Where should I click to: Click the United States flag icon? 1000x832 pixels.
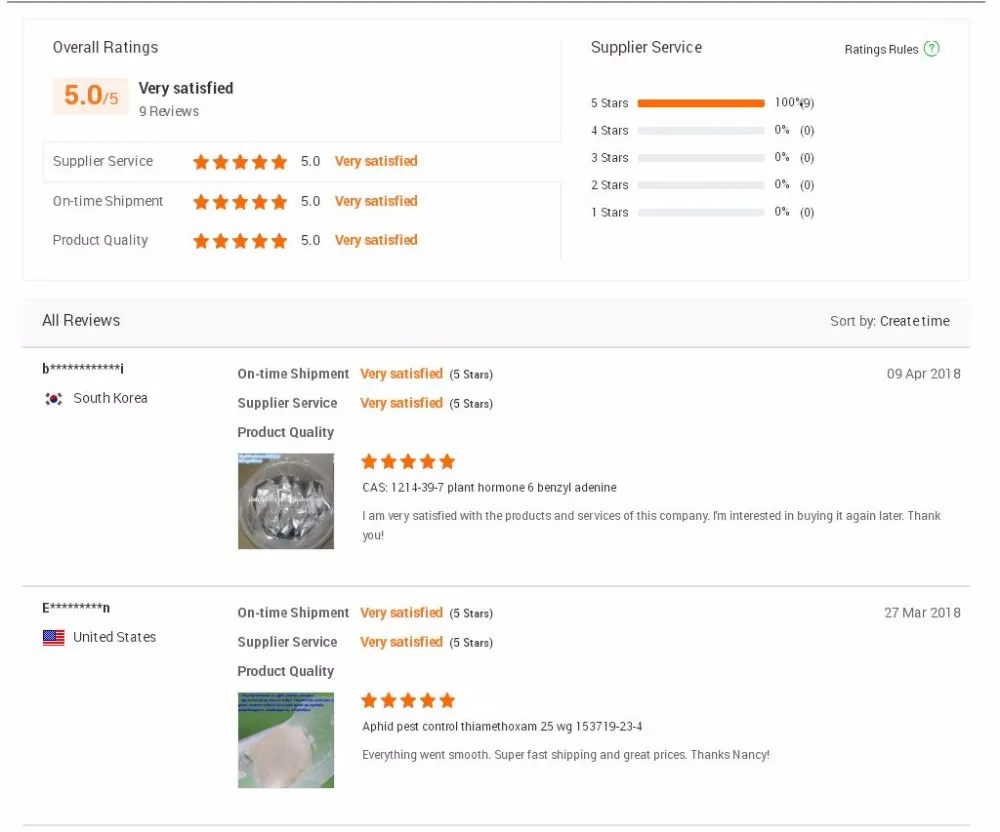[x=54, y=638]
